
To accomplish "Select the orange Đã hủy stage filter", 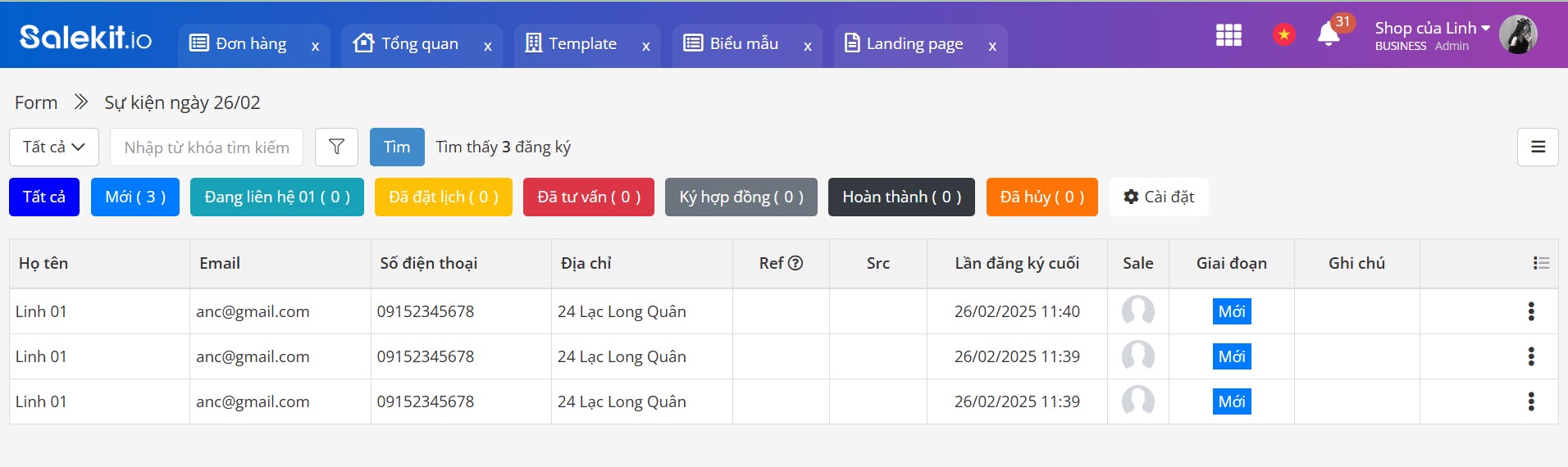I will point(1042,197).
